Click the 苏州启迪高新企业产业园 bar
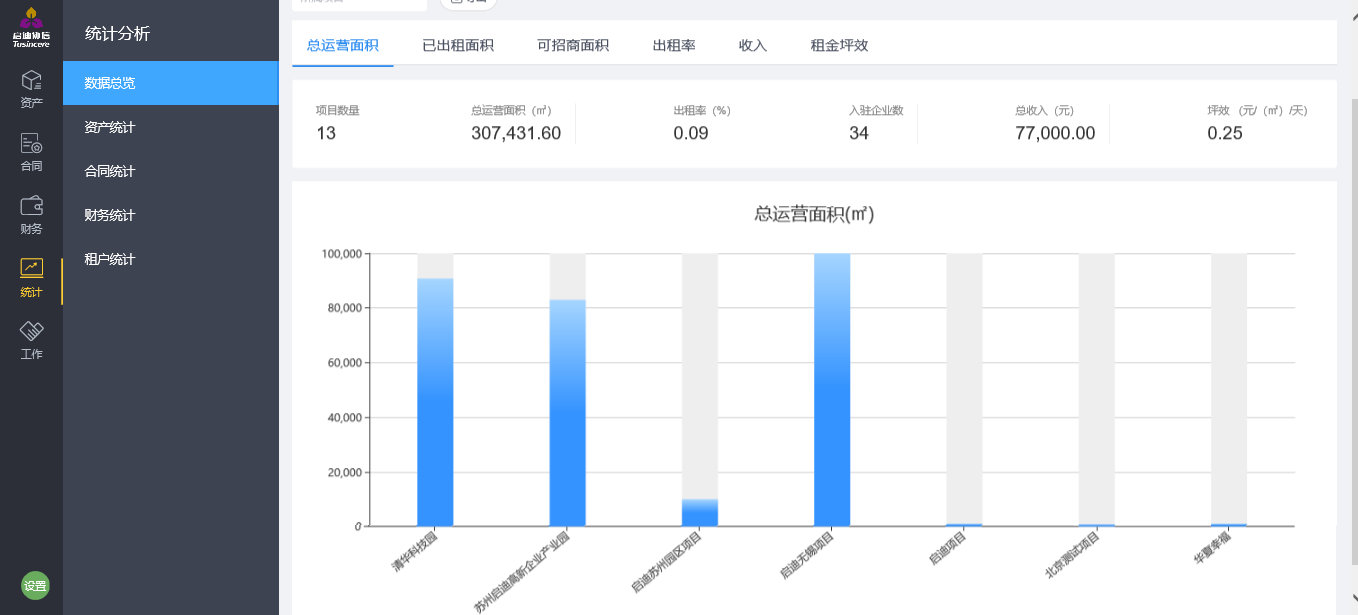 (568, 412)
